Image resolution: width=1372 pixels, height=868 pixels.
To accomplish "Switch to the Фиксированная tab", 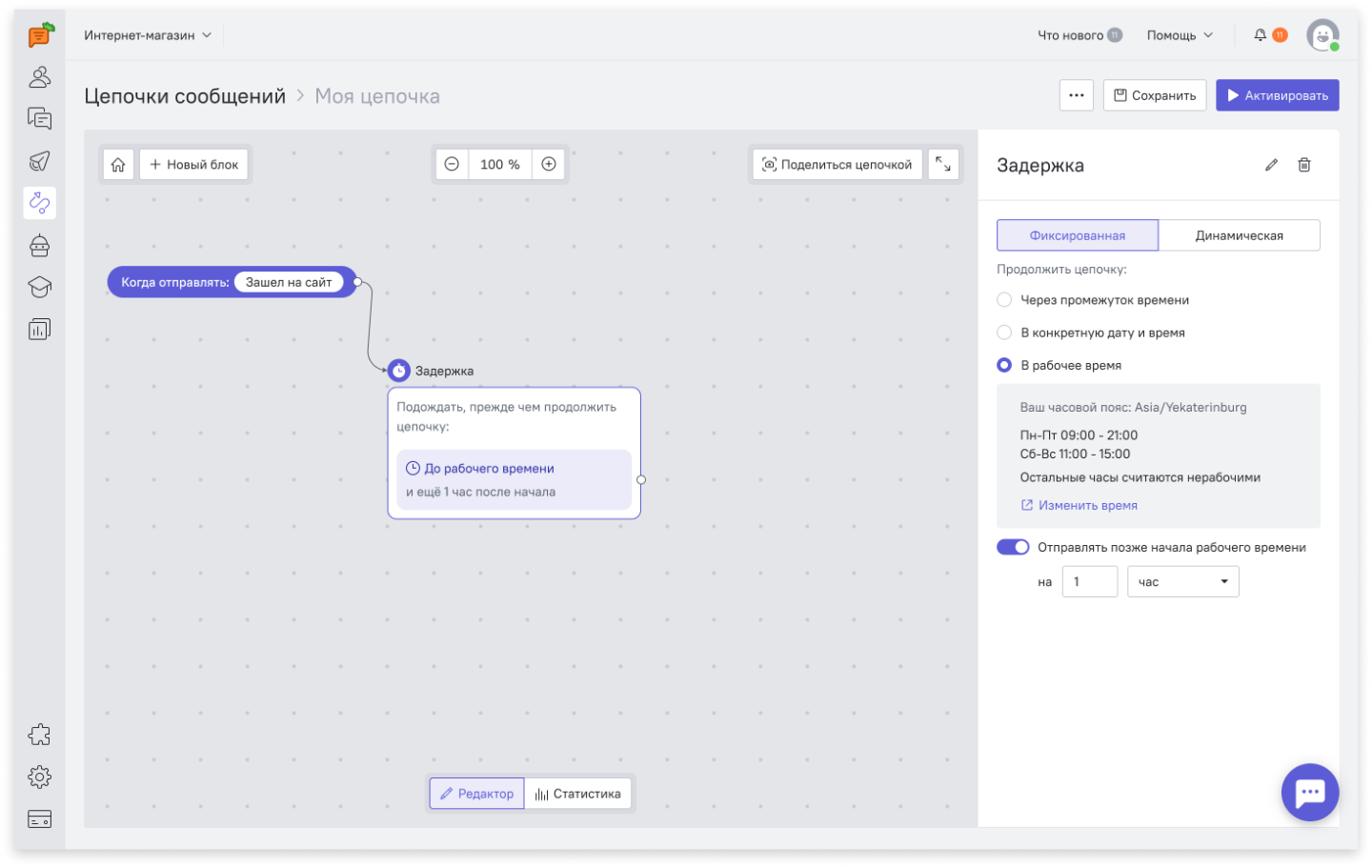I will [1078, 235].
